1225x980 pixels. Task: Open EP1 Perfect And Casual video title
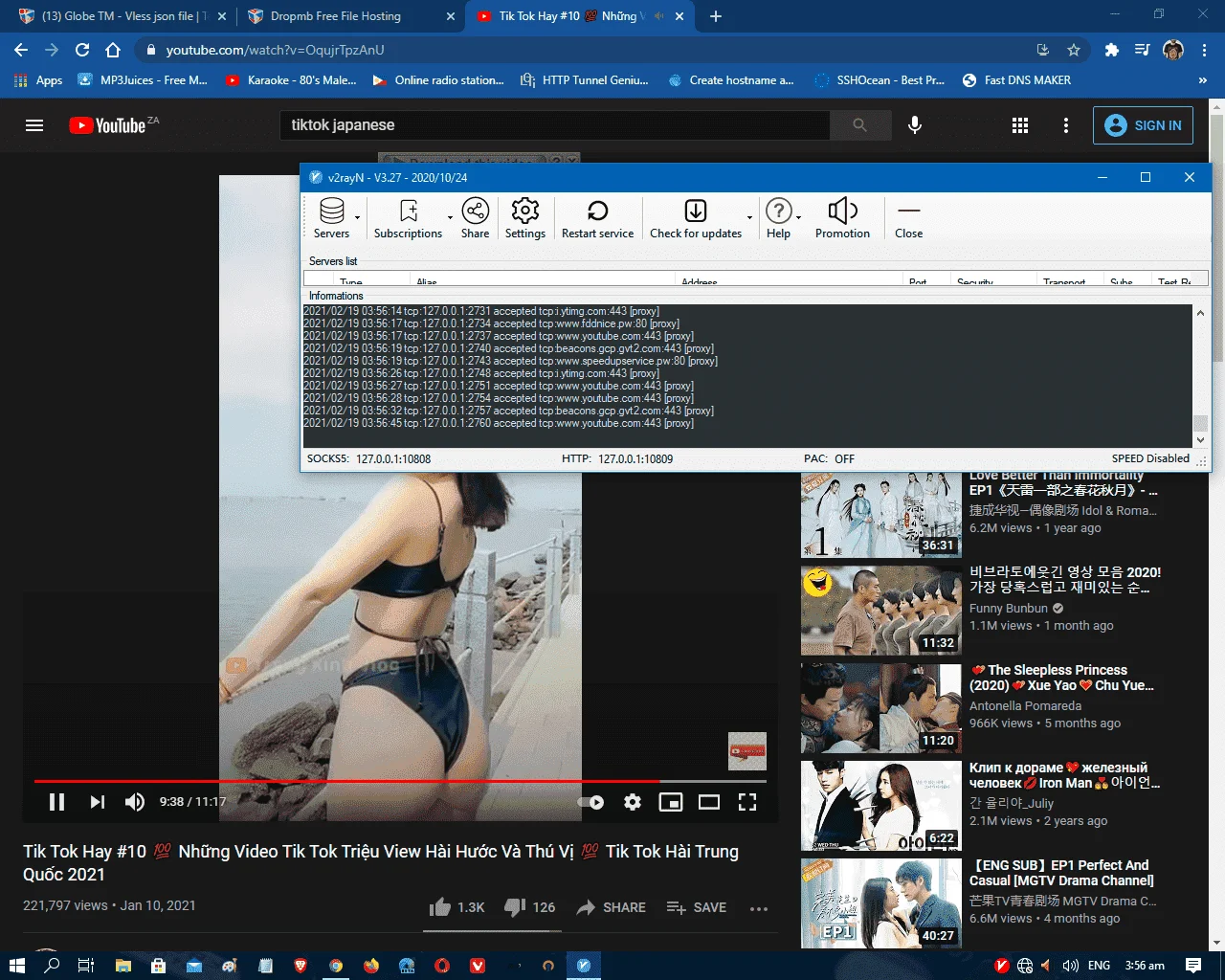pyautogui.click(x=1062, y=873)
